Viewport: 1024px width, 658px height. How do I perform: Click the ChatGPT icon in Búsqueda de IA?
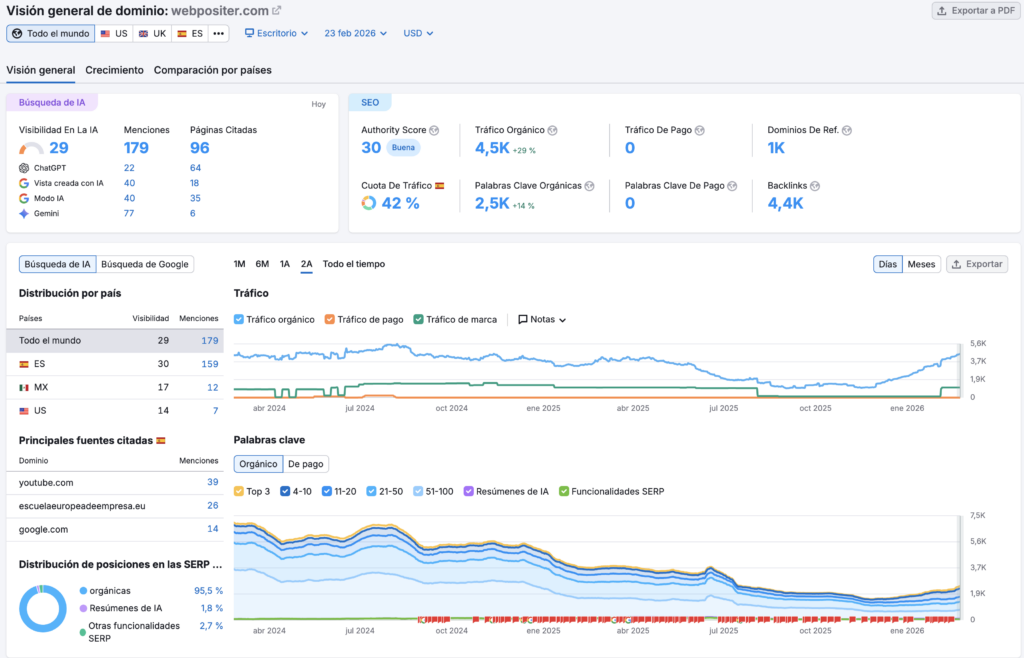(x=24, y=168)
